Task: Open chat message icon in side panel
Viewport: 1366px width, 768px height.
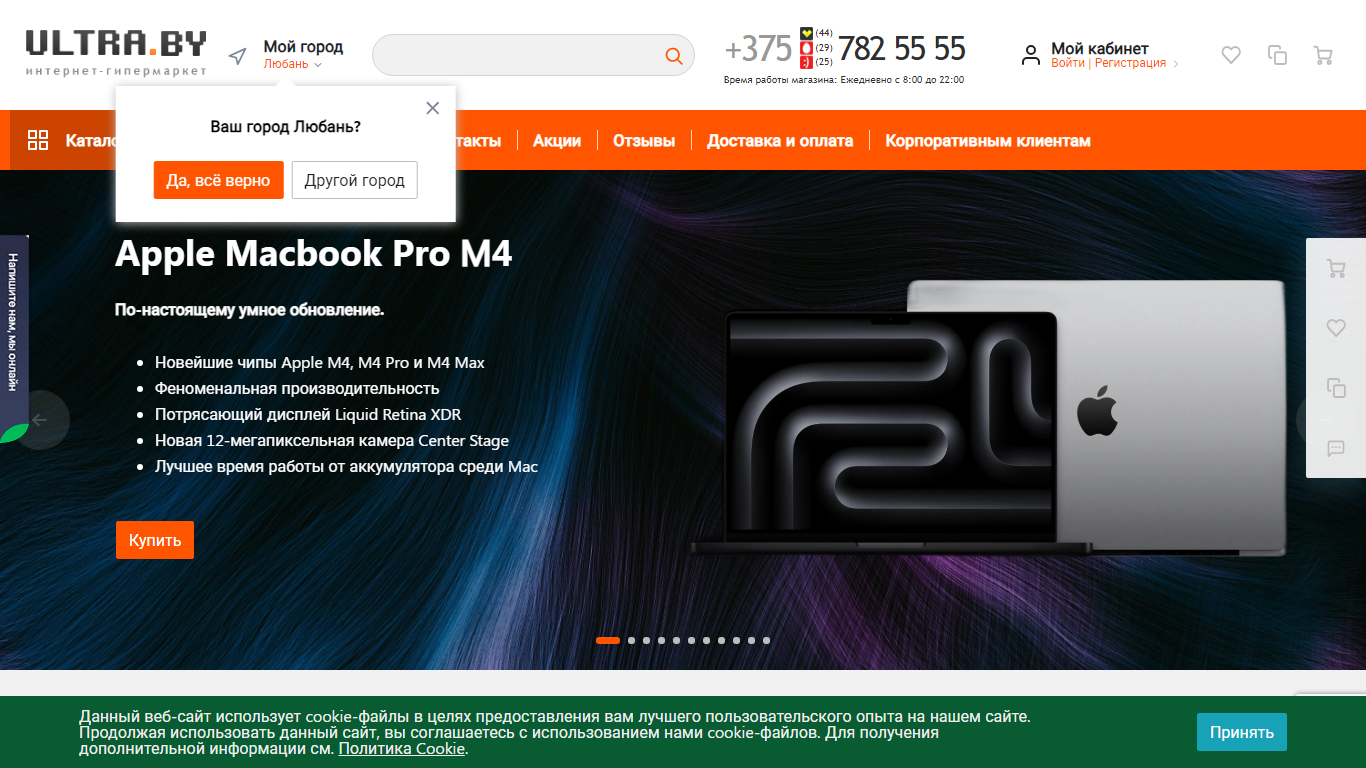Action: [x=1335, y=448]
